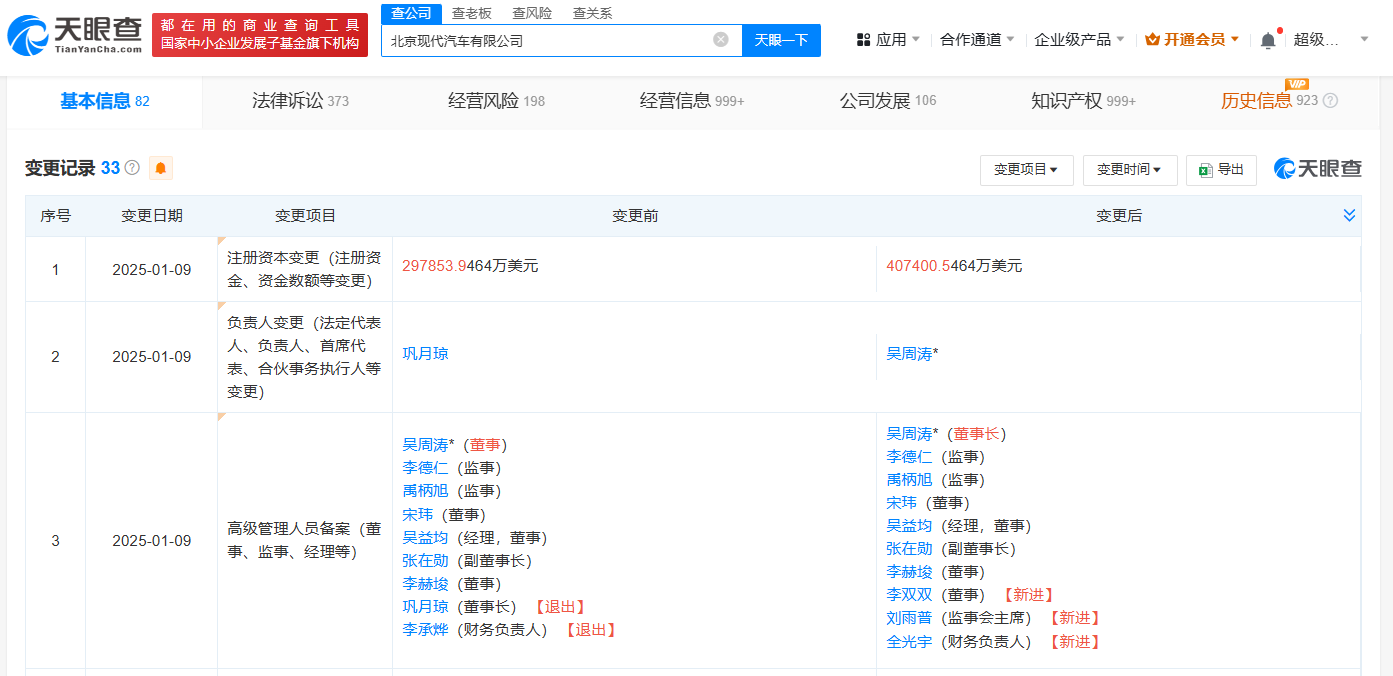Click the 天眼一下 search button
This screenshot has width=1393, height=676.
tap(781, 40)
